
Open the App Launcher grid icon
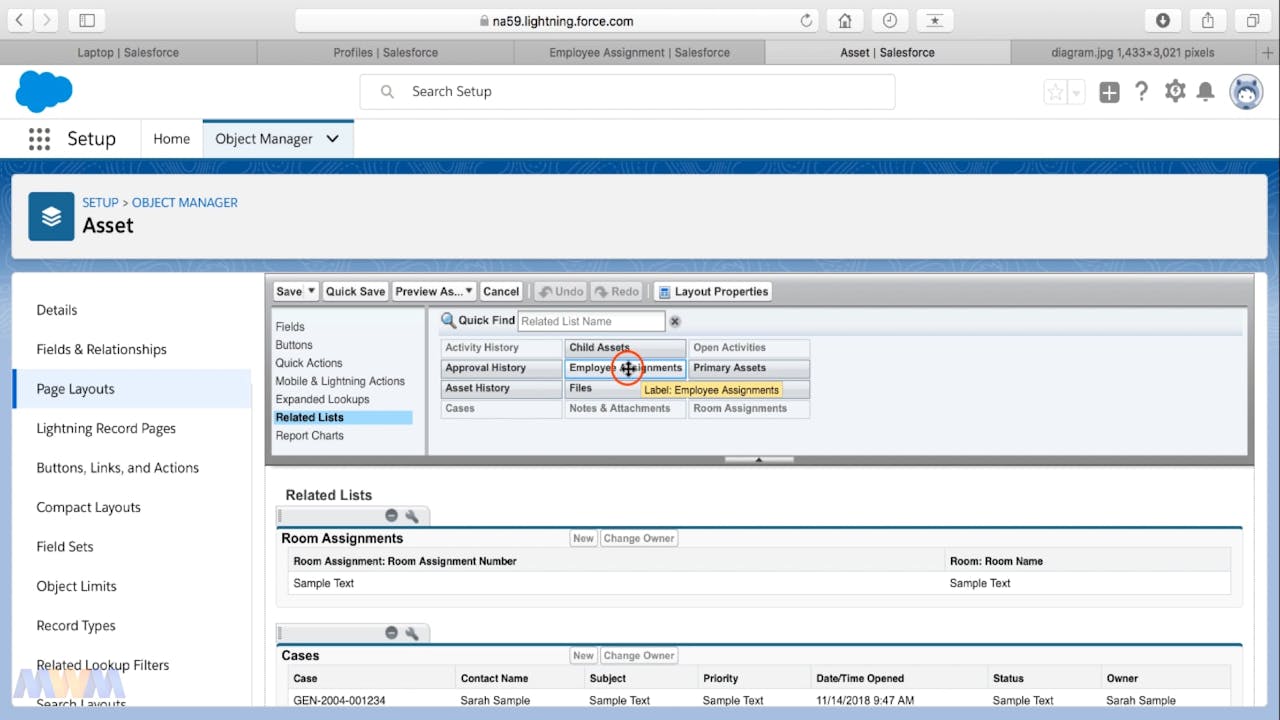[x=39, y=139]
